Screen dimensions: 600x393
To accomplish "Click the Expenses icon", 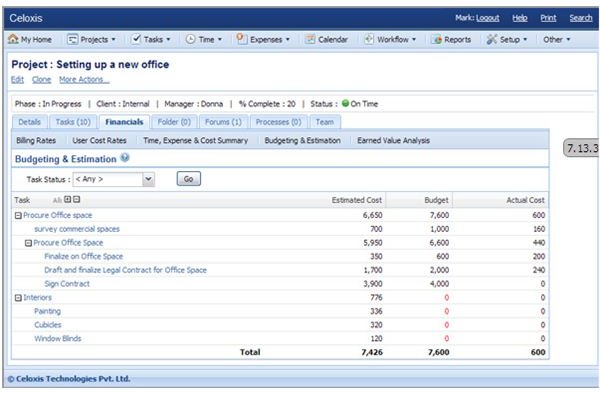I will tap(241, 39).
